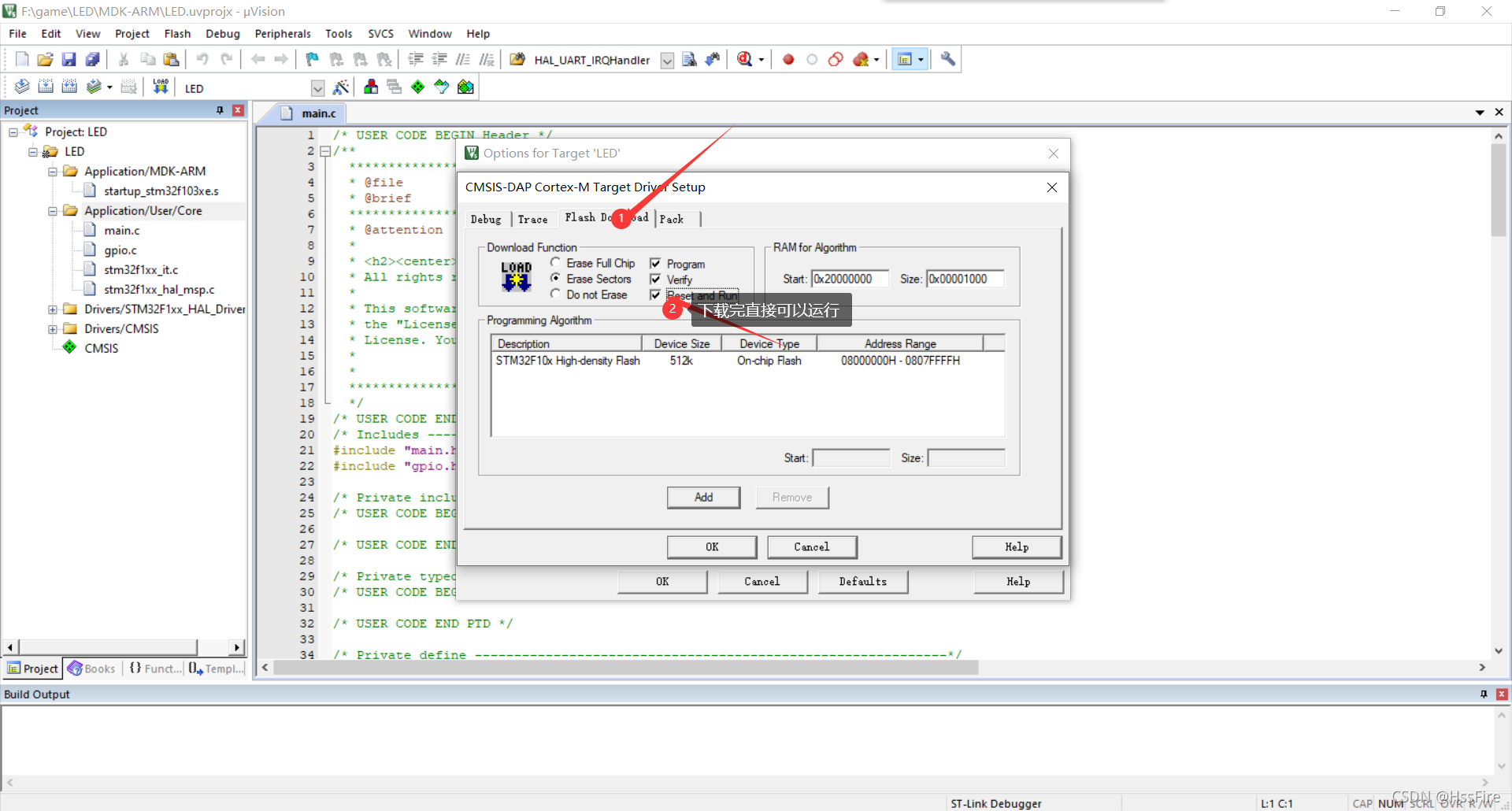Open Configuration with the wrench icon

point(948,59)
